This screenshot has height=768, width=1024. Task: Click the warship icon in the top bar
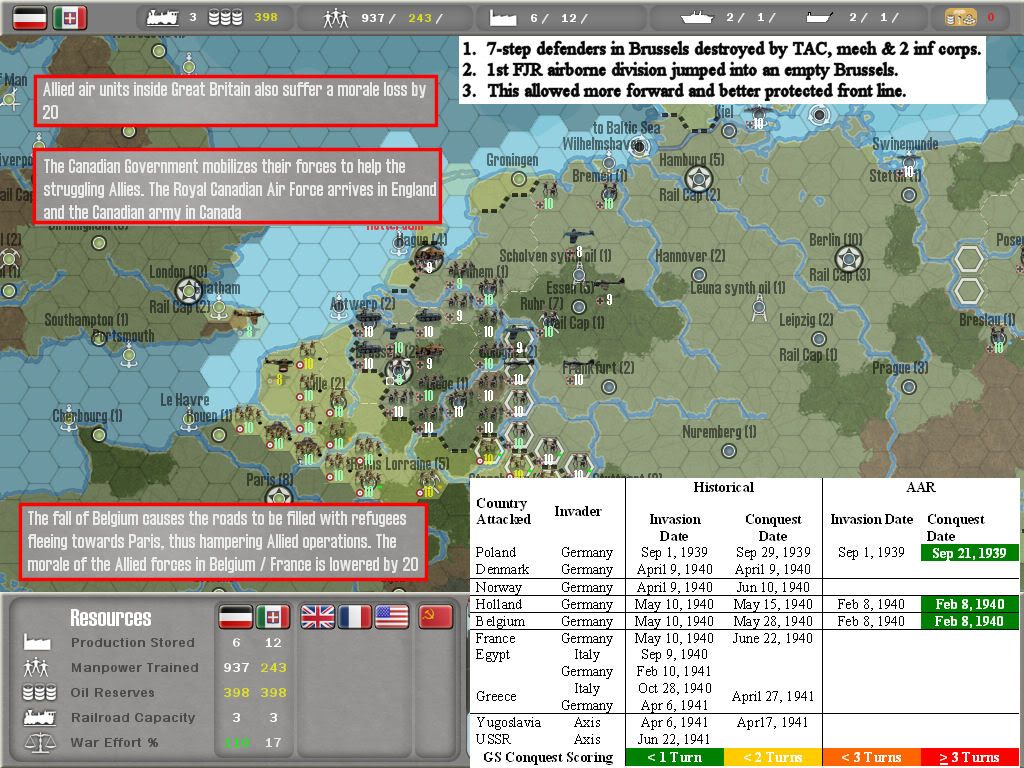[697, 18]
